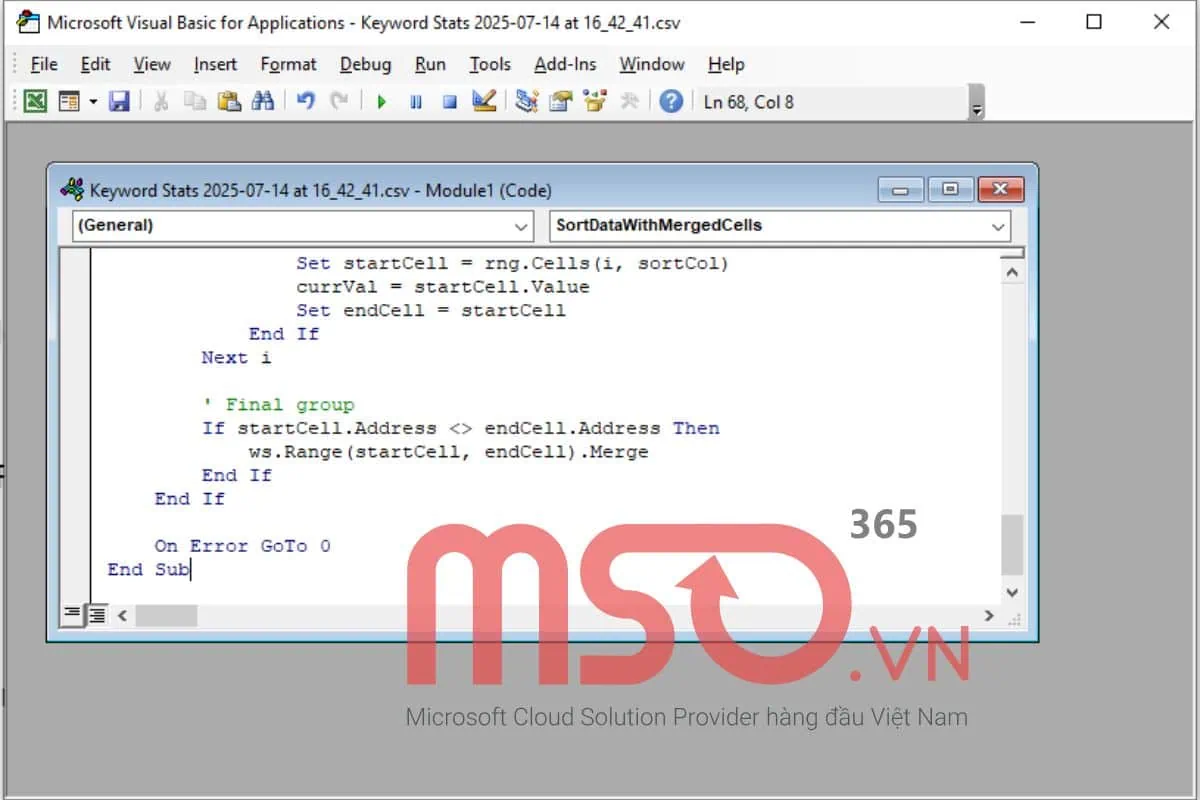Viewport: 1200px width, 800px height.
Task: Open the Debug menu
Action: pyautogui.click(x=365, y=64)
